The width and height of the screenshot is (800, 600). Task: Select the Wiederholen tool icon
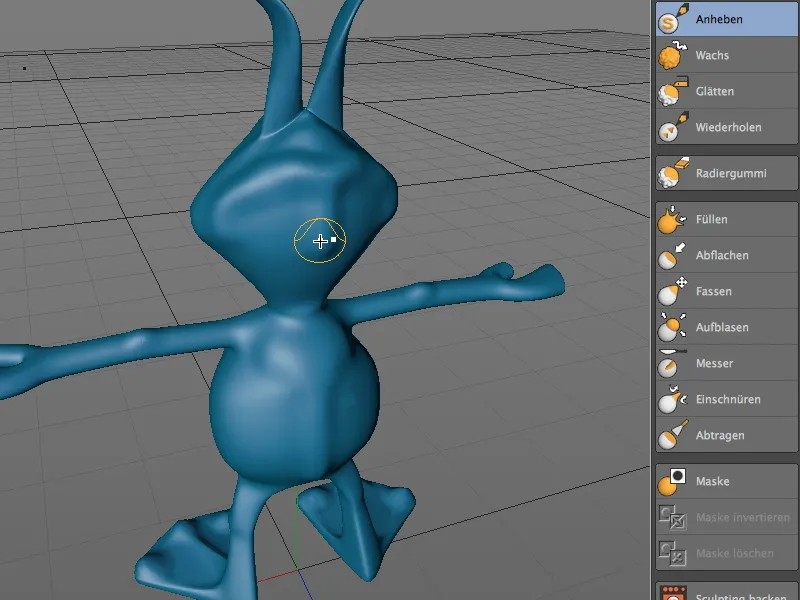tap(672, 127)
